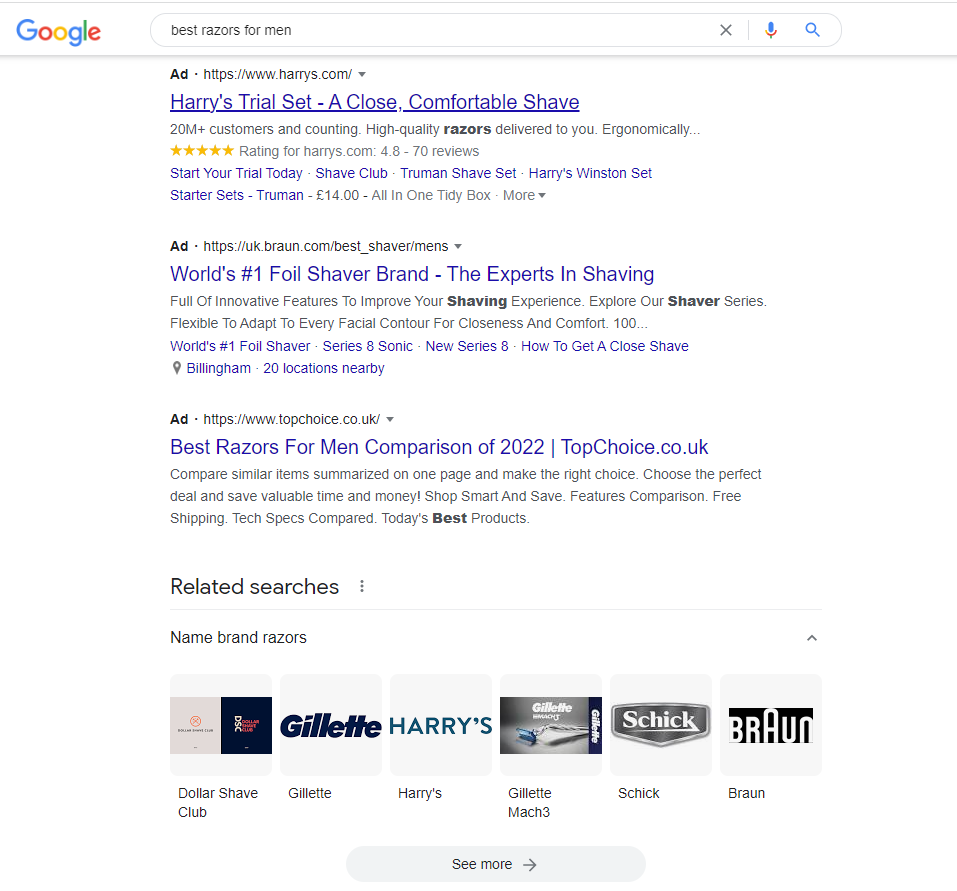Start voice search with microphone icon

(771, 30)
